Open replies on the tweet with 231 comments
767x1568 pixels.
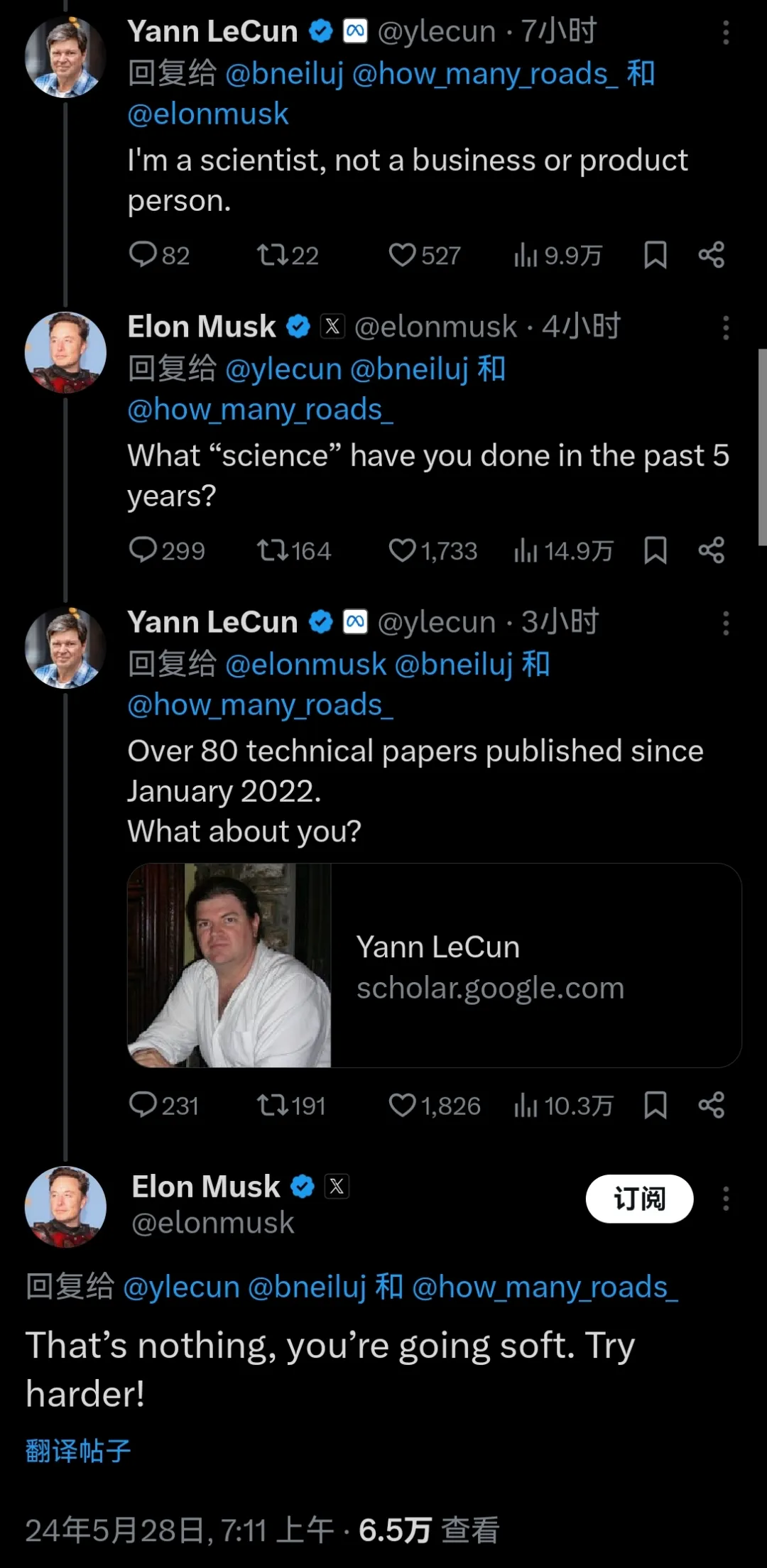point(163,1105)
